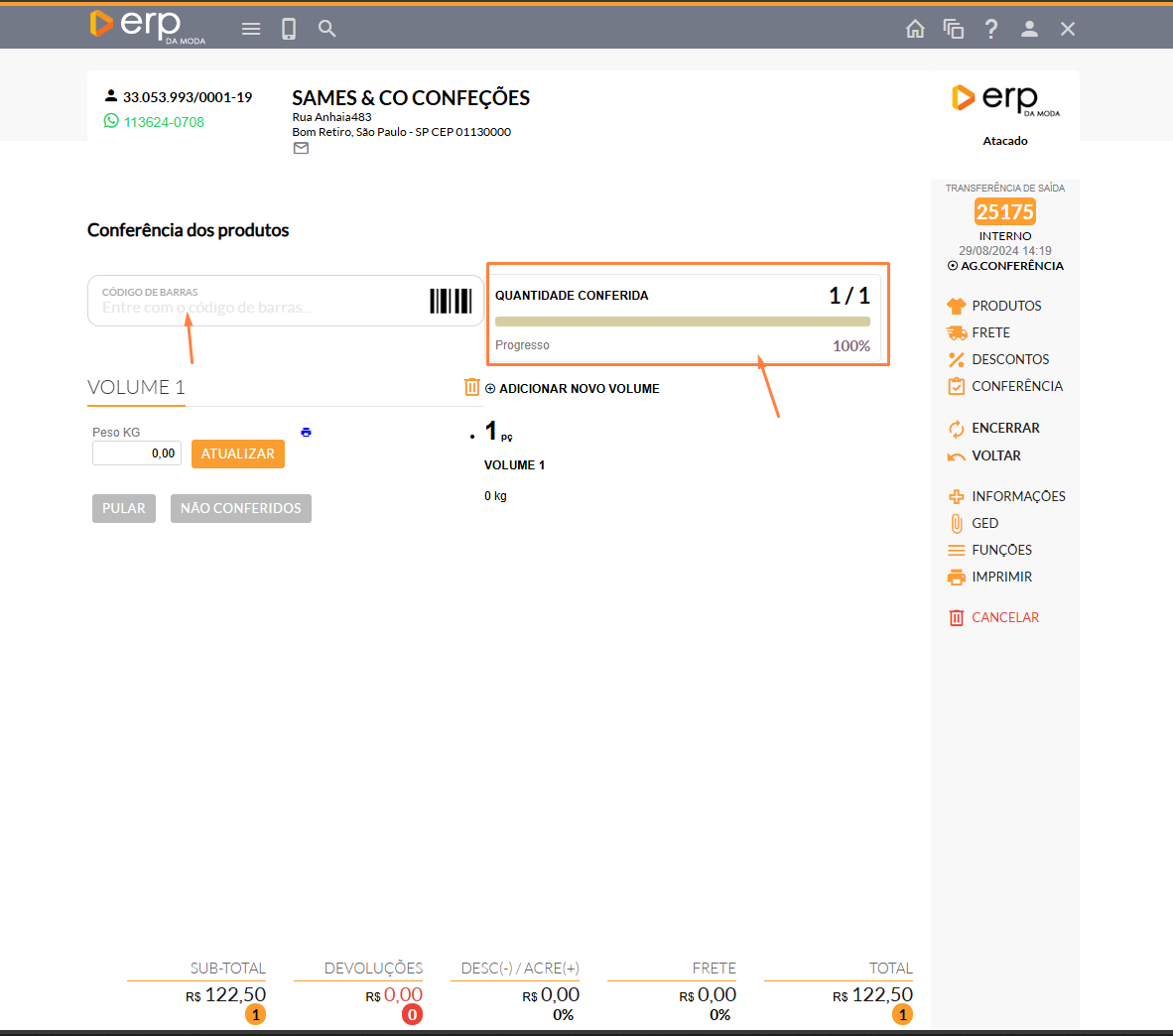Go to home via house icon

915,29
